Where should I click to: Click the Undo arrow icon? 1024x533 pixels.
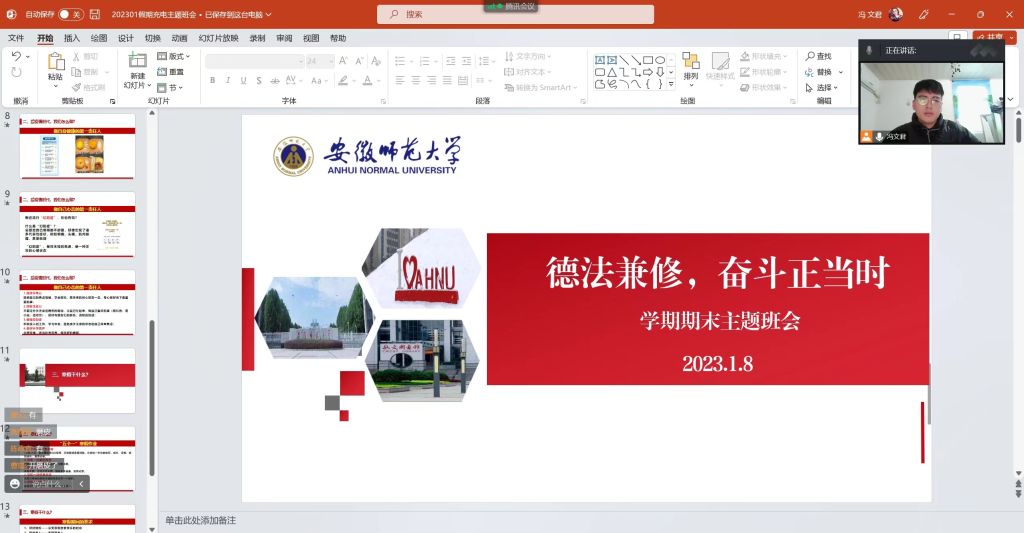[16, 57]
